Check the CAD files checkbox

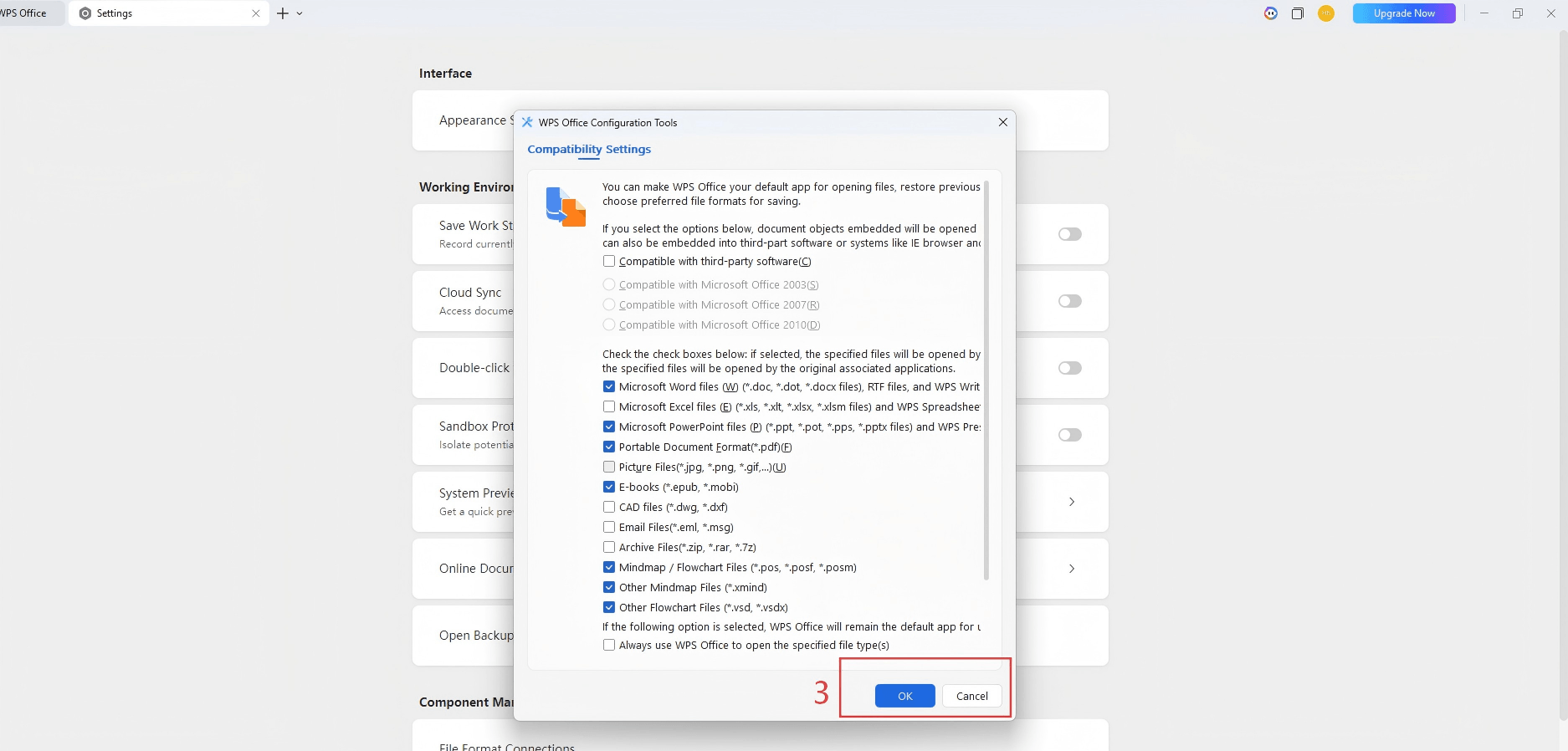coord(609,508)
